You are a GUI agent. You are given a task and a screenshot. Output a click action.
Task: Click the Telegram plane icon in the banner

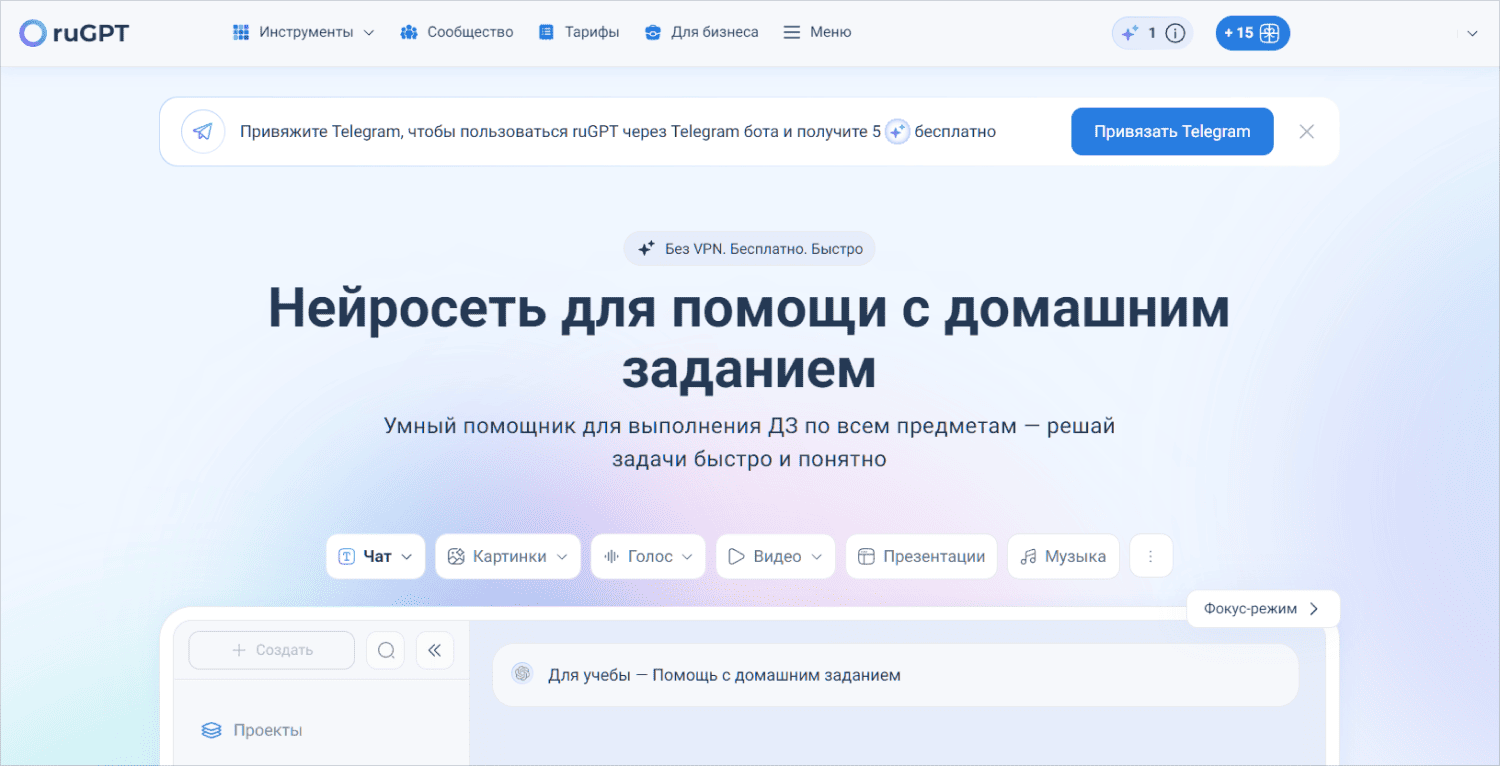point(203,131)
